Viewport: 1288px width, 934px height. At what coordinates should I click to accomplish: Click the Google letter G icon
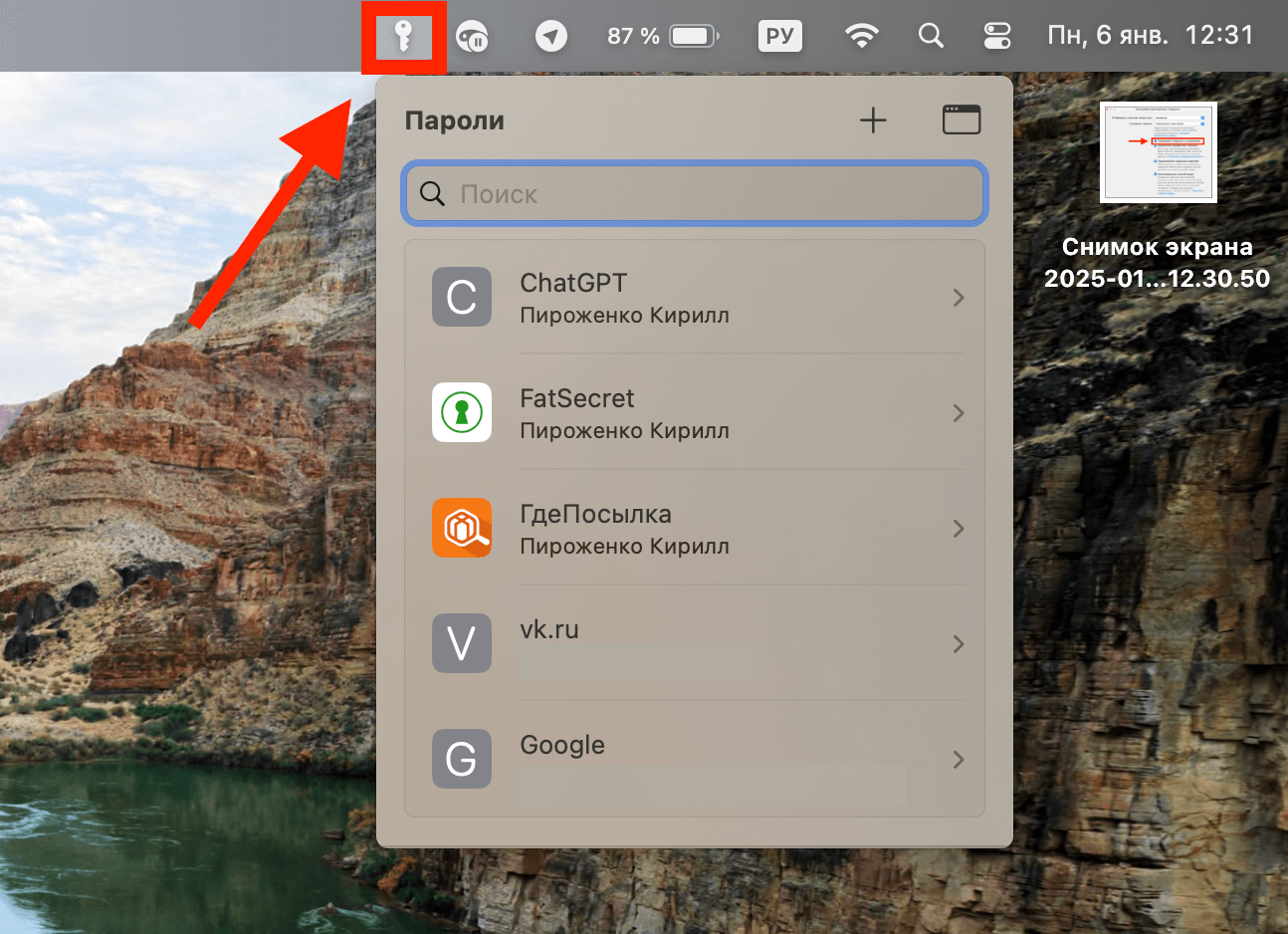point(462,759)
